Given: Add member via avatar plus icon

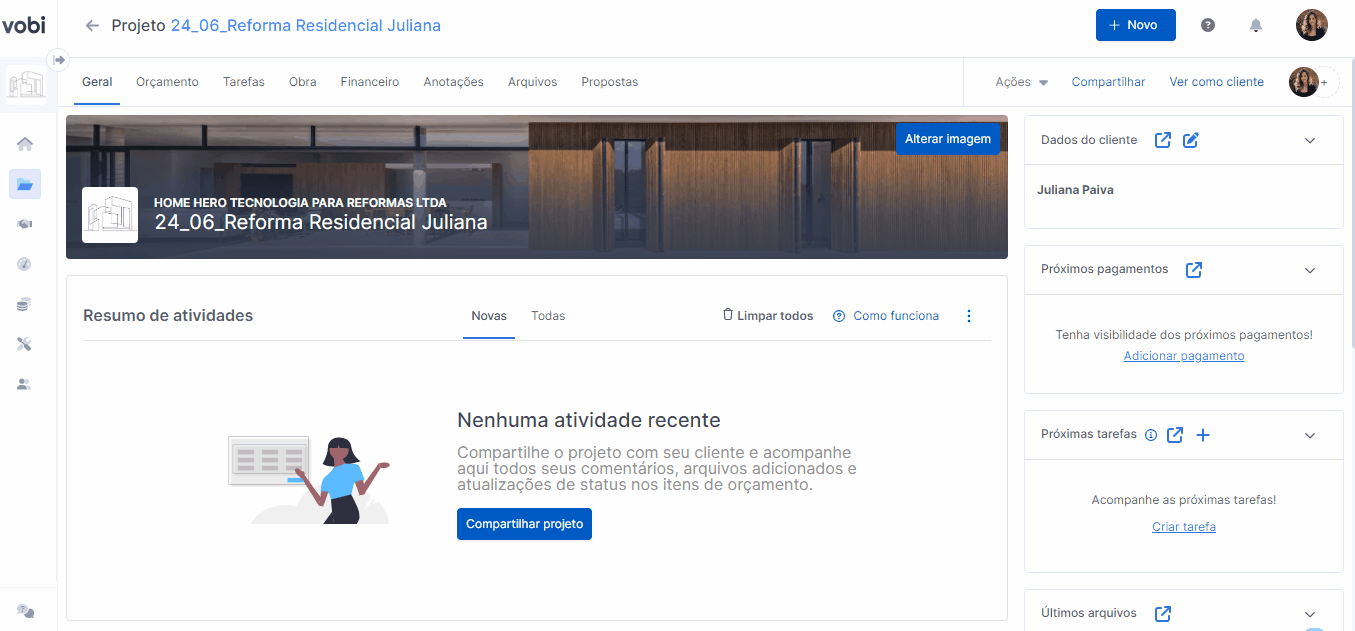Looking at the screenshot, I should click(x=1324, y=83).
